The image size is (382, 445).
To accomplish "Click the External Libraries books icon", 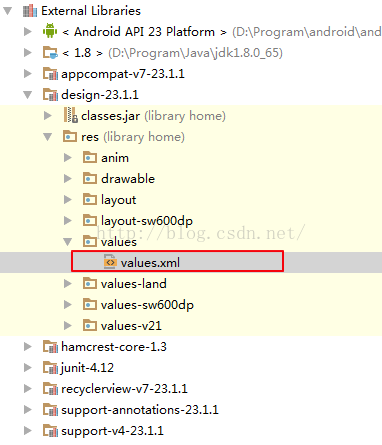I will coord(30,11).
